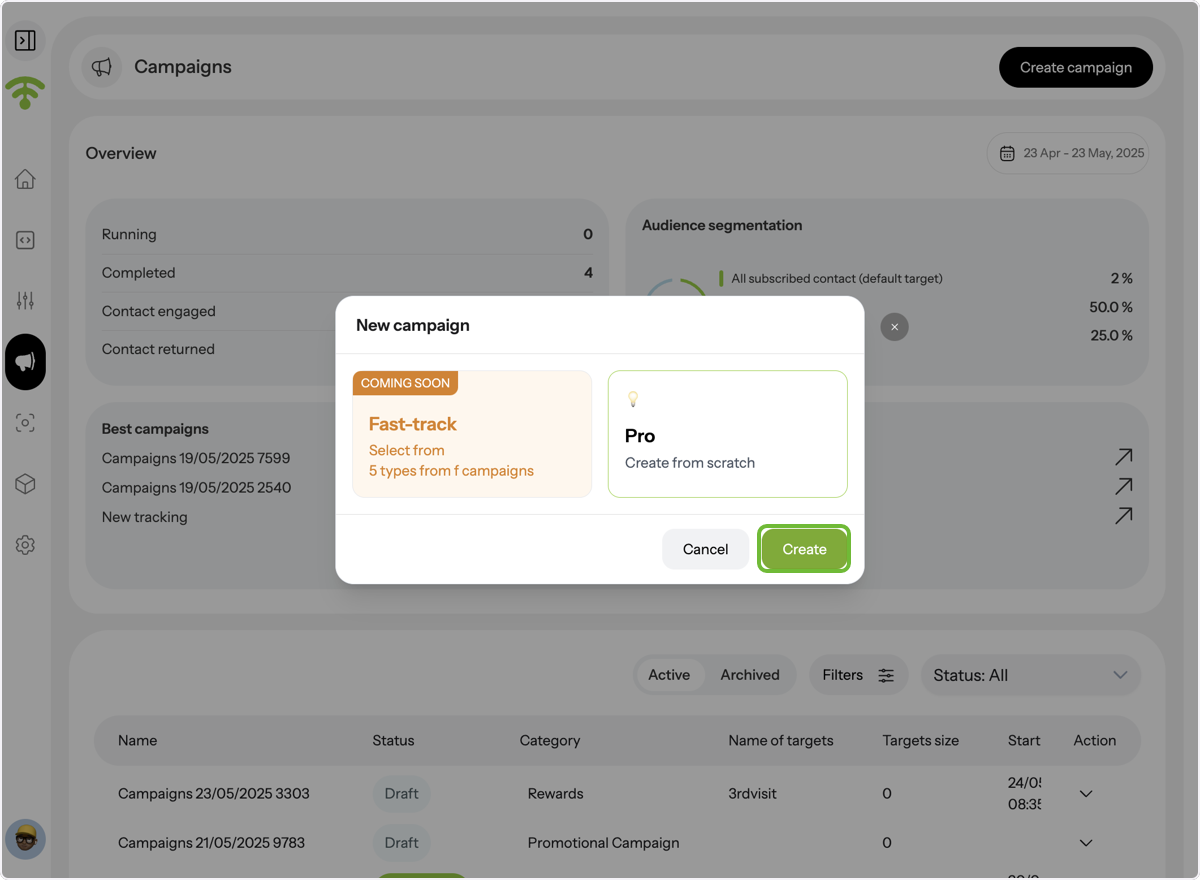Click the lightbulb icon in Pro card

tap(632, 399)
